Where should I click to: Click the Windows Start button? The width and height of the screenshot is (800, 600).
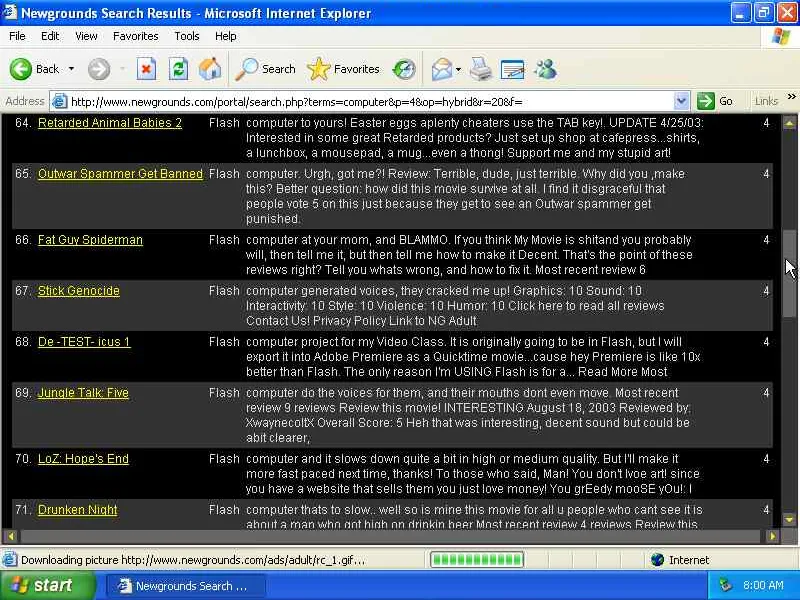pos(48,585)
